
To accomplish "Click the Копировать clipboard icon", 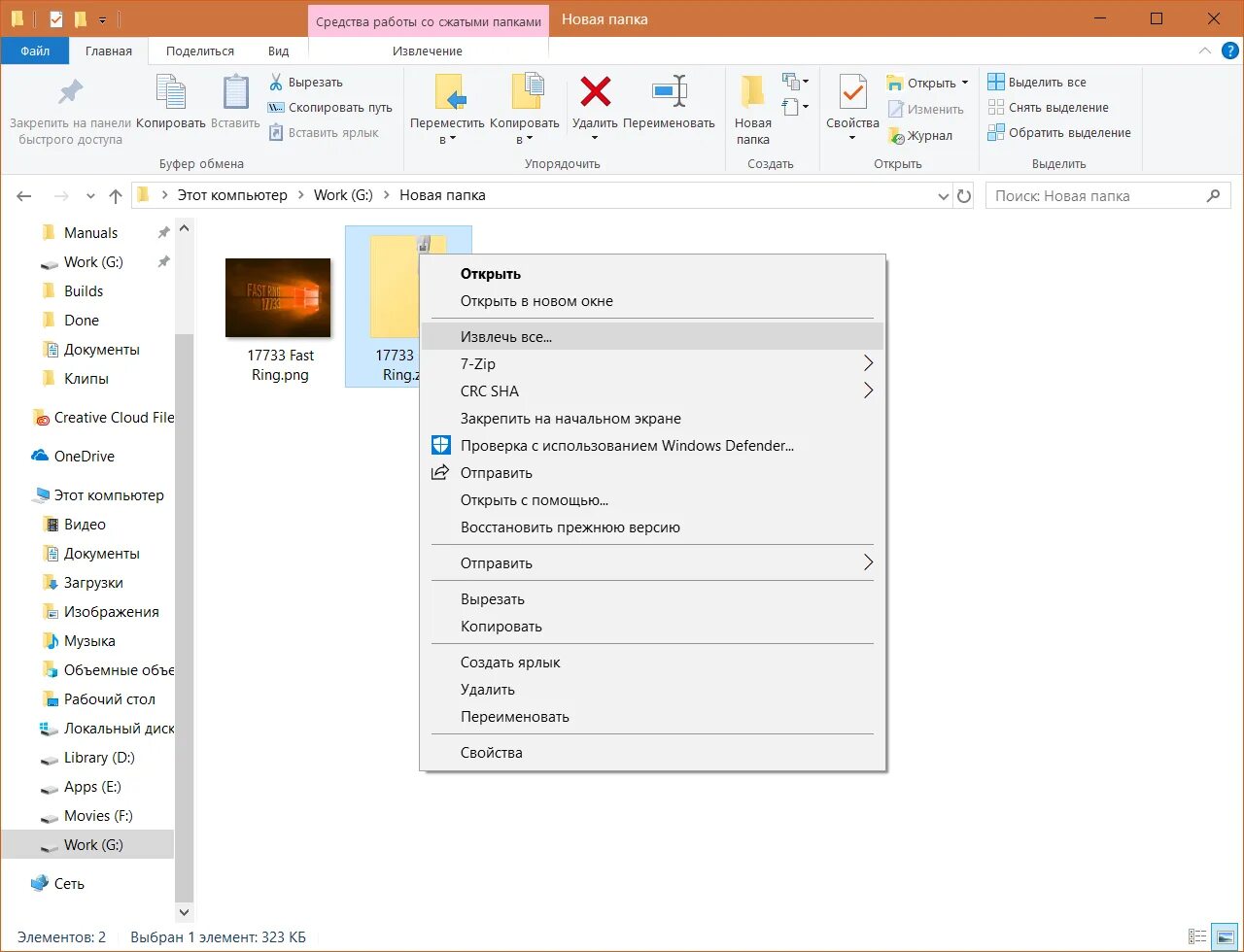I will click(x=171, y=92).
